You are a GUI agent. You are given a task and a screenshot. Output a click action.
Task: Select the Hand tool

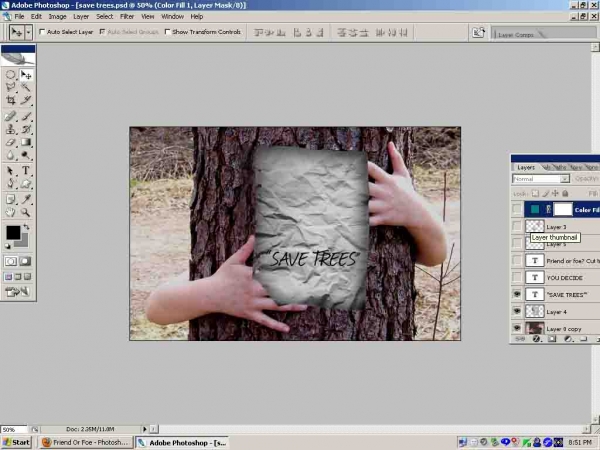[11, 212]
